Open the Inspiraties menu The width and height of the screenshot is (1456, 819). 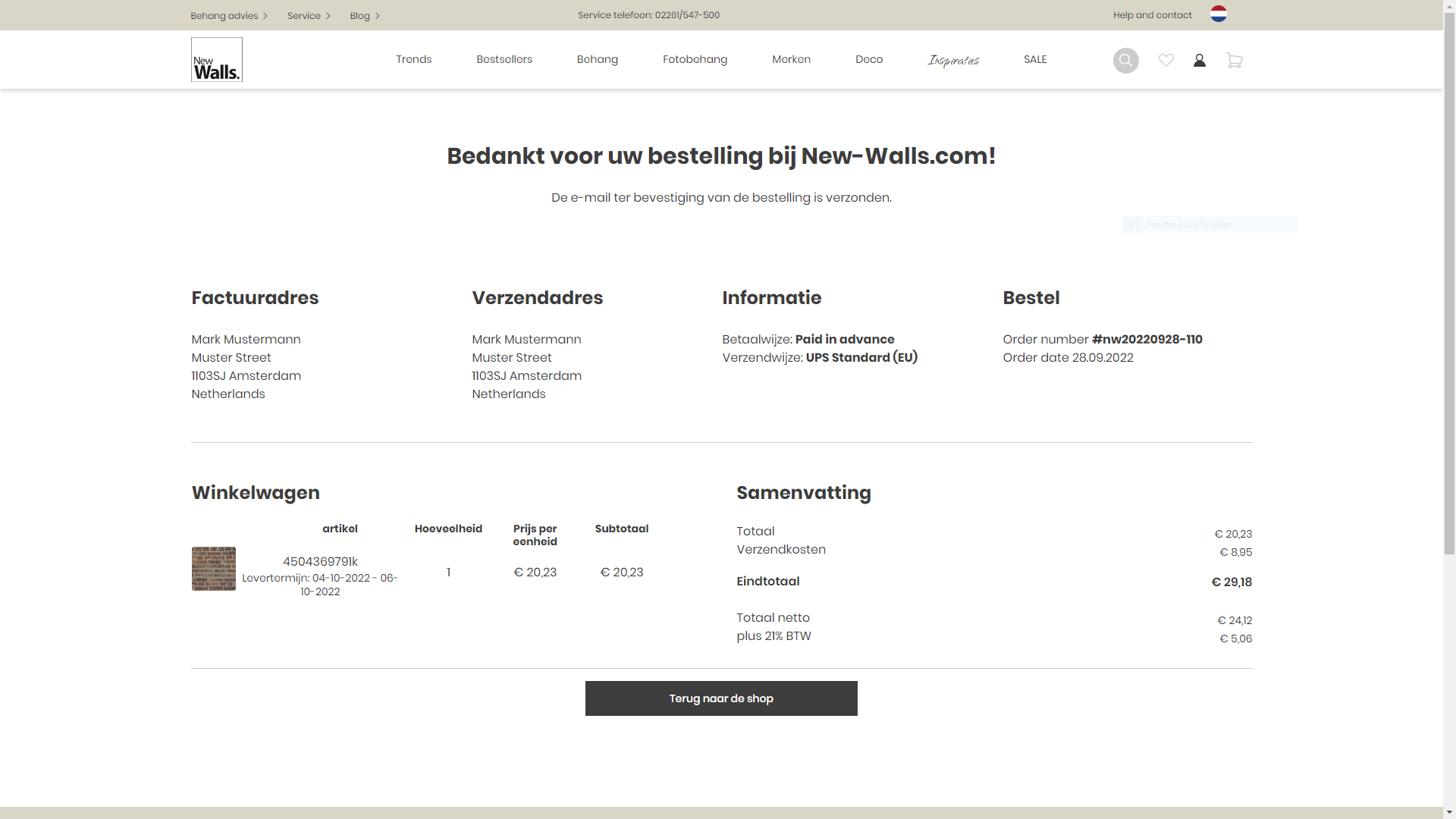point(952,59)
